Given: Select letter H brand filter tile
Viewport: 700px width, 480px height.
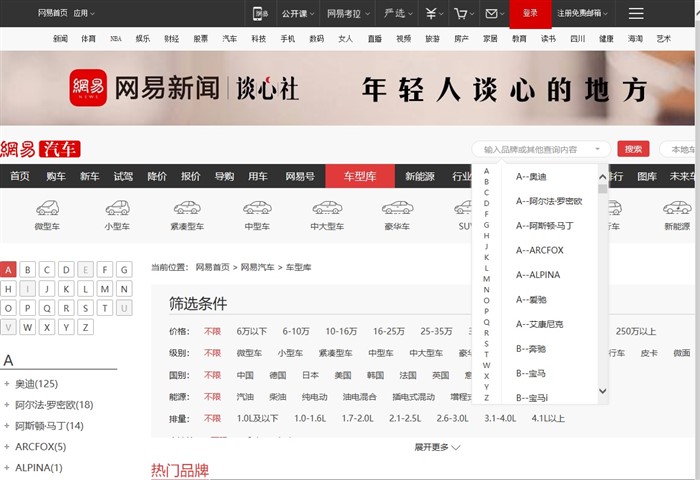Looking at the screenshot, I should [x=8, y=289].
